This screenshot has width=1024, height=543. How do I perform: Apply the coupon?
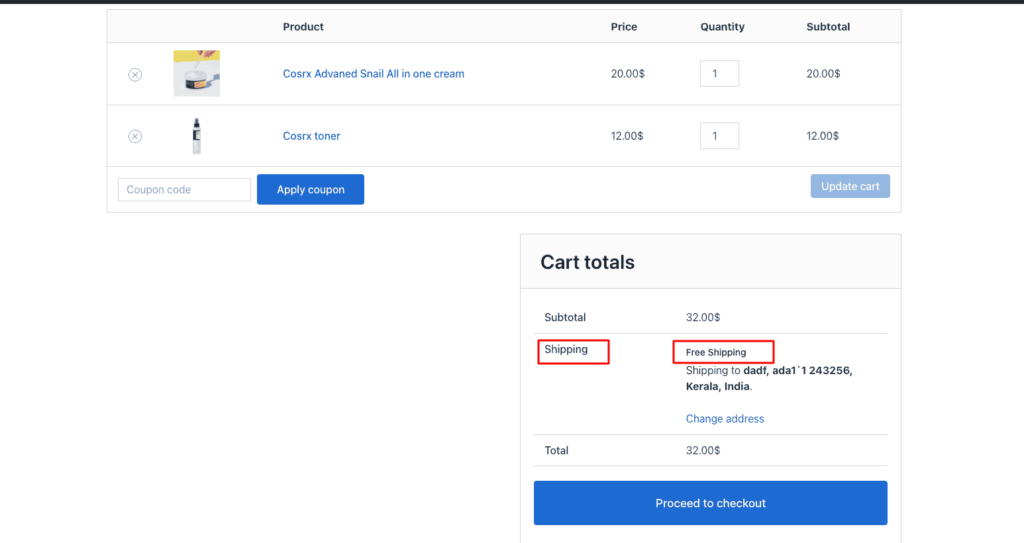pos(310,189)
